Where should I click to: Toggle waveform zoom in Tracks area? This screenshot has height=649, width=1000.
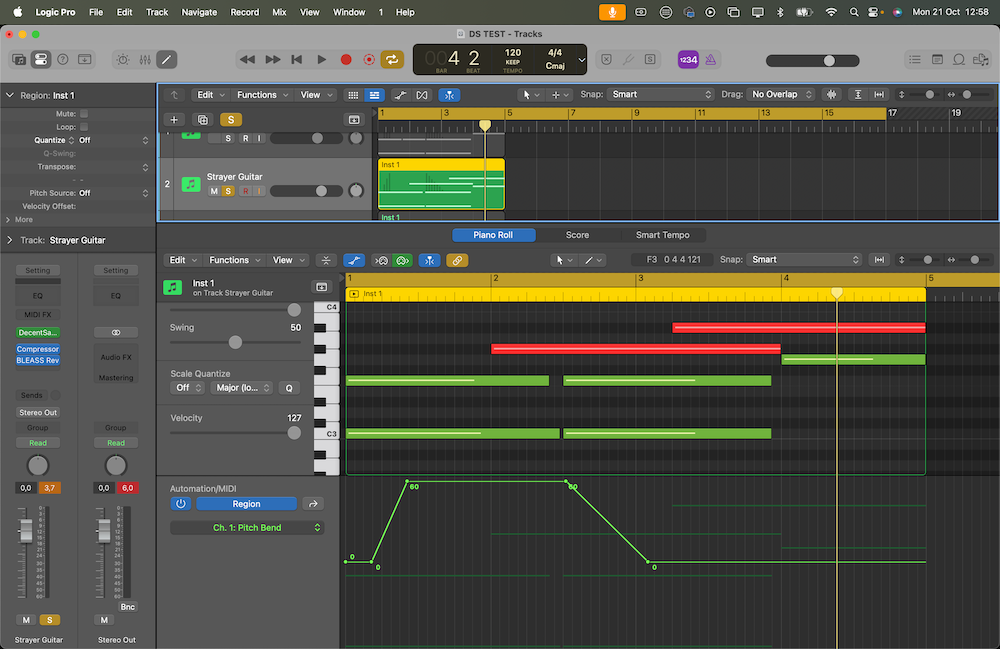pyautogui.click(x=831, y=94)
